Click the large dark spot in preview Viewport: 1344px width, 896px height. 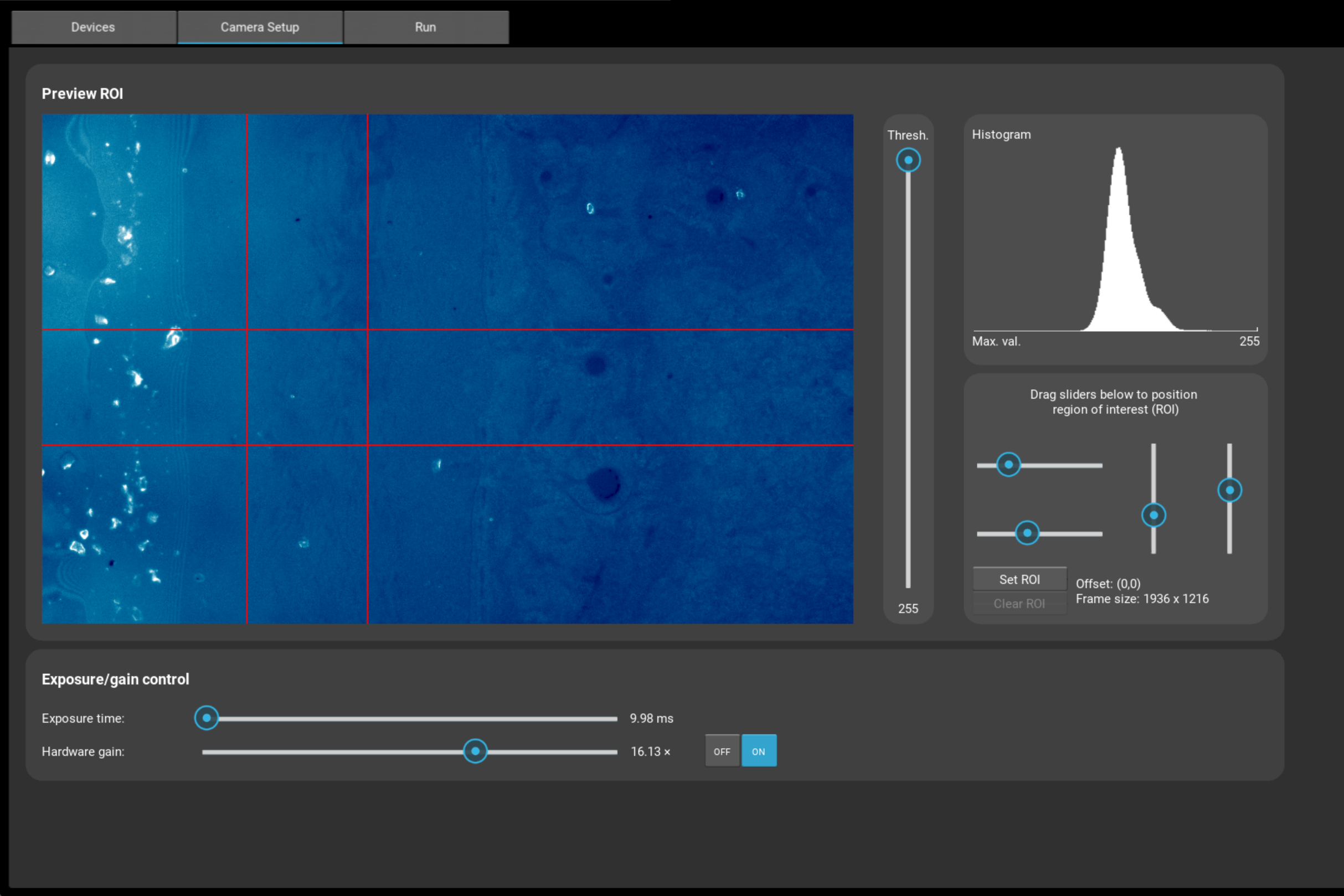[x=604, y=483]
